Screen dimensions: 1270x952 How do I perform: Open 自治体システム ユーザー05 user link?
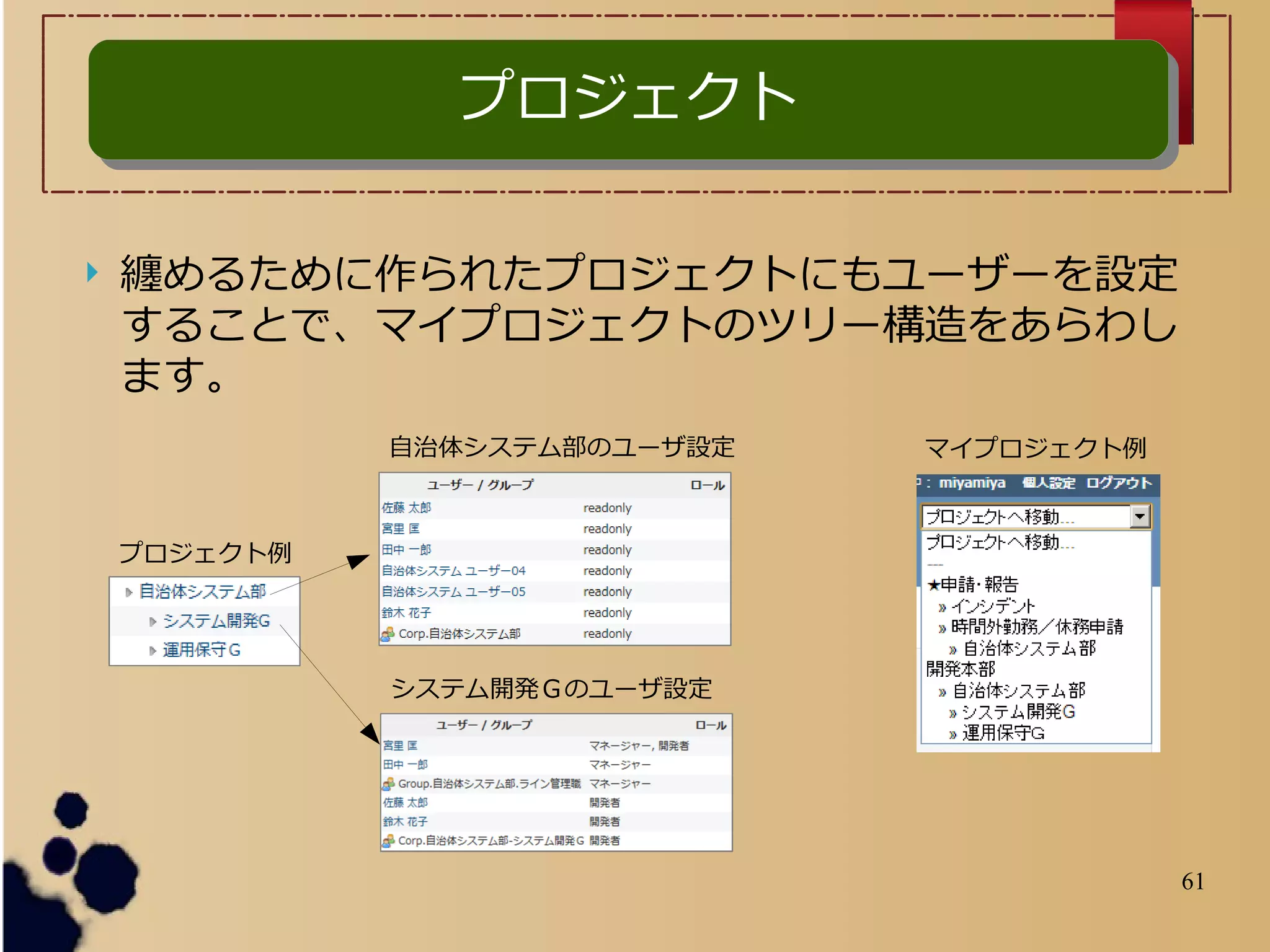pos(453,592)
